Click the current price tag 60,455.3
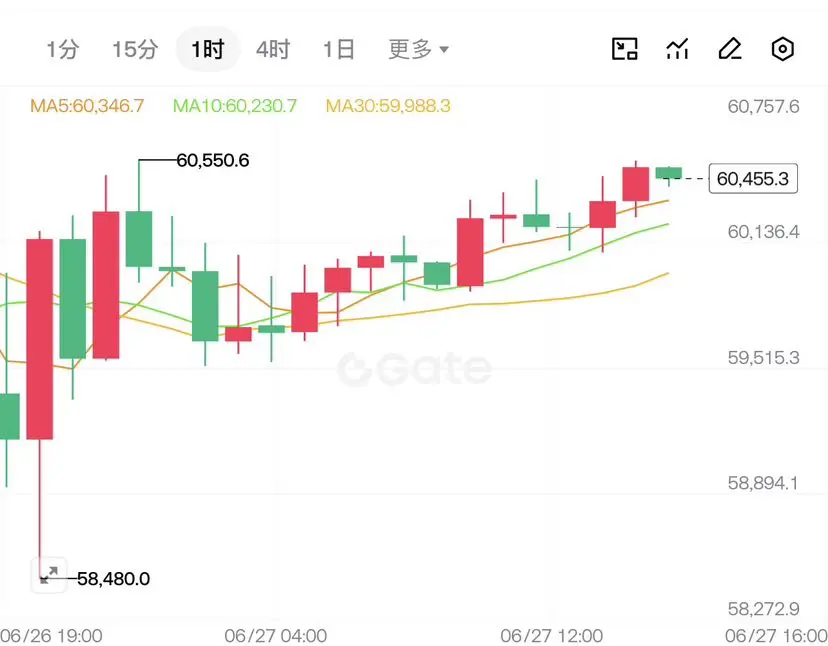This screenshot has height=646, width=828. coord(753,179)
